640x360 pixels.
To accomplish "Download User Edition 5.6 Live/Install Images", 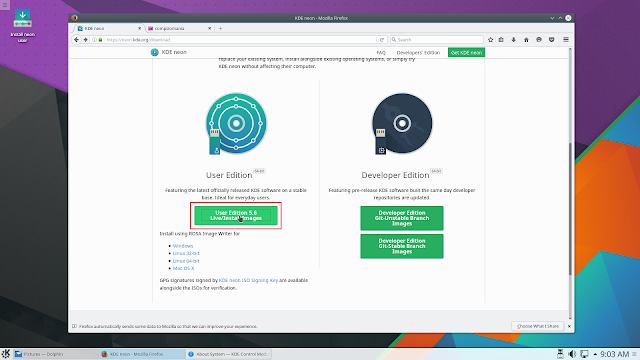I will coord(236,216).
